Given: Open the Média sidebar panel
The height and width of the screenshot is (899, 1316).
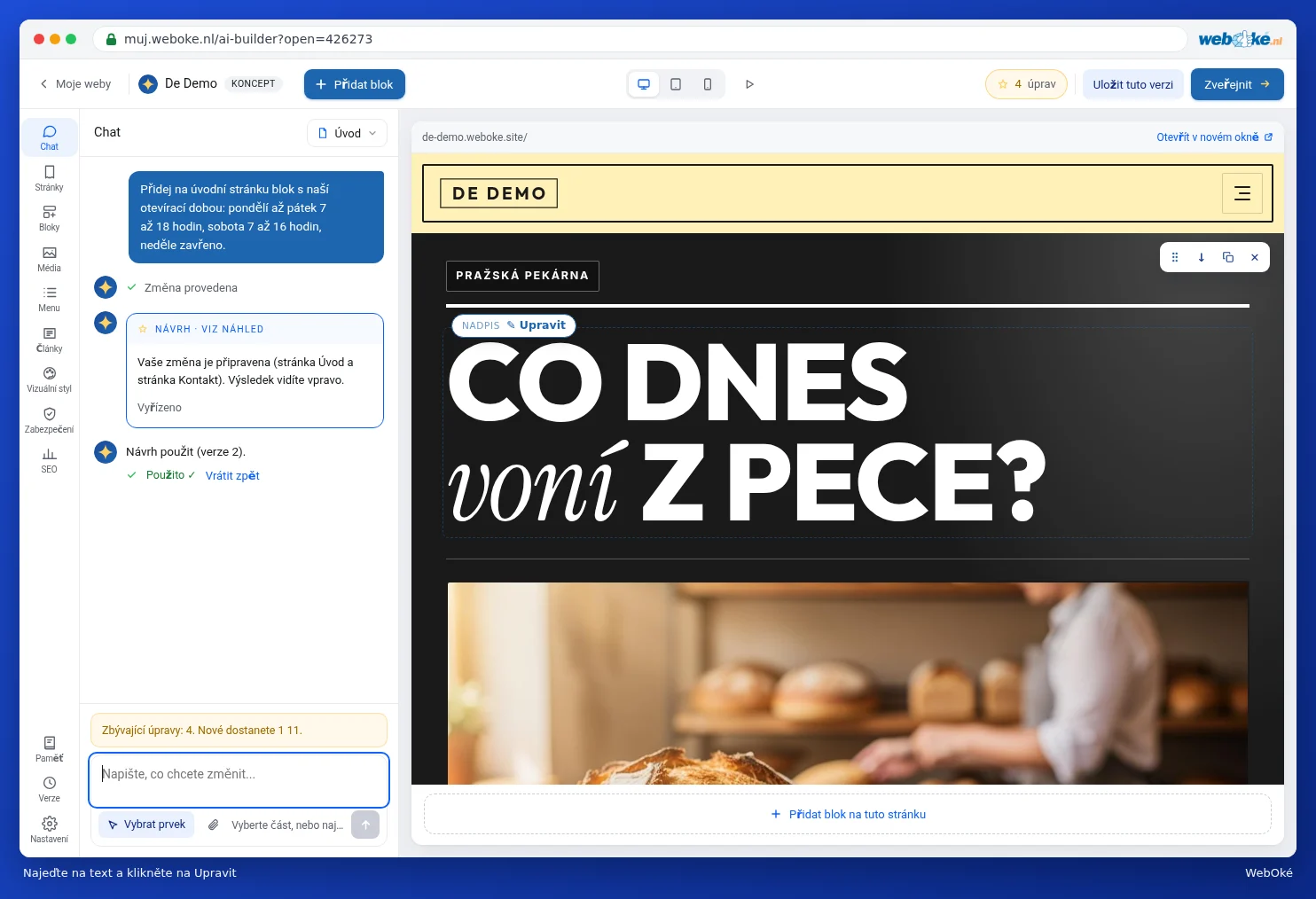Looking at the screenshot, I should pos(50,259).
